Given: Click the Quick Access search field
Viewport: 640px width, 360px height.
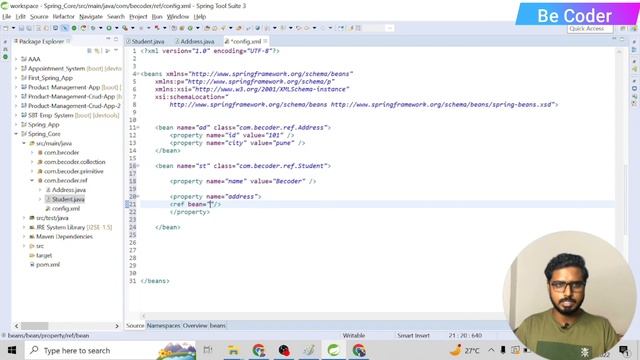Looking at the screenshot, I should pyautogui.click(x=590, y=29).
